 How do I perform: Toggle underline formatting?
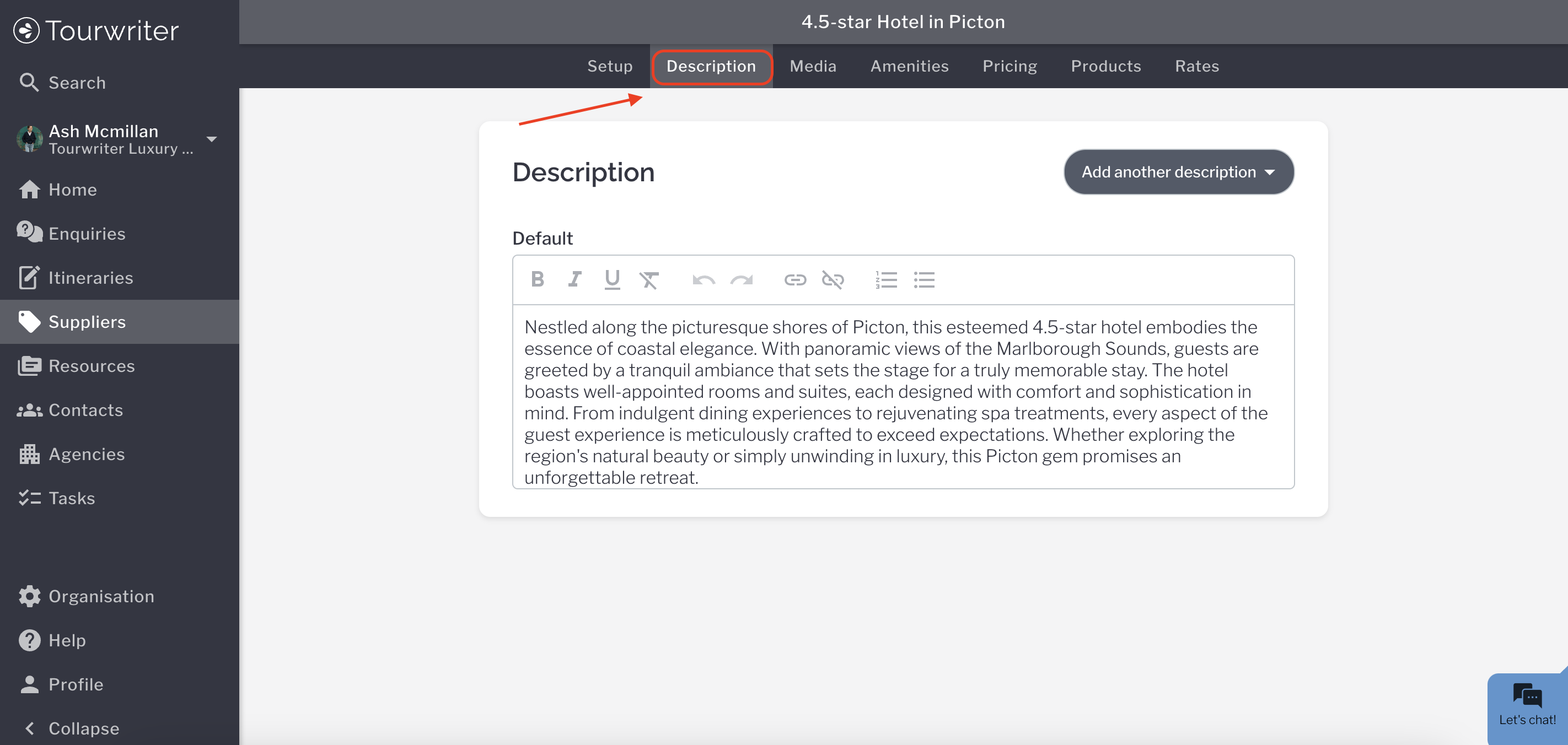coord(612,279)
